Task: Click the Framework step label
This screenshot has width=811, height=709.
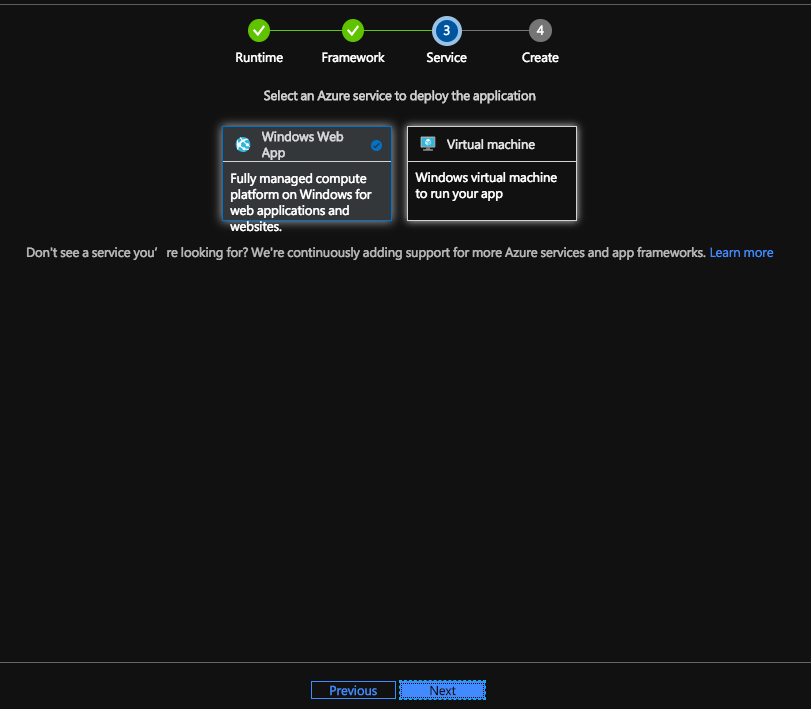Action: pos(353,57)
